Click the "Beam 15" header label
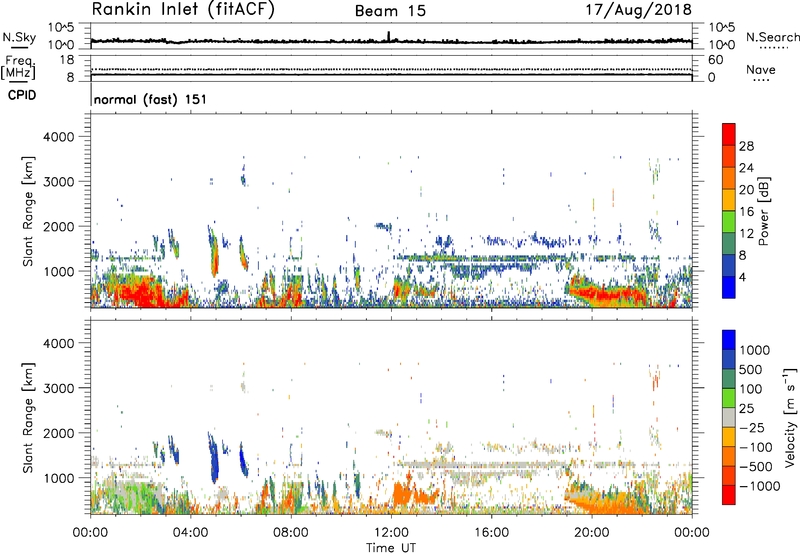The height and width of the screenshot is (554, 800). [390, 11]
